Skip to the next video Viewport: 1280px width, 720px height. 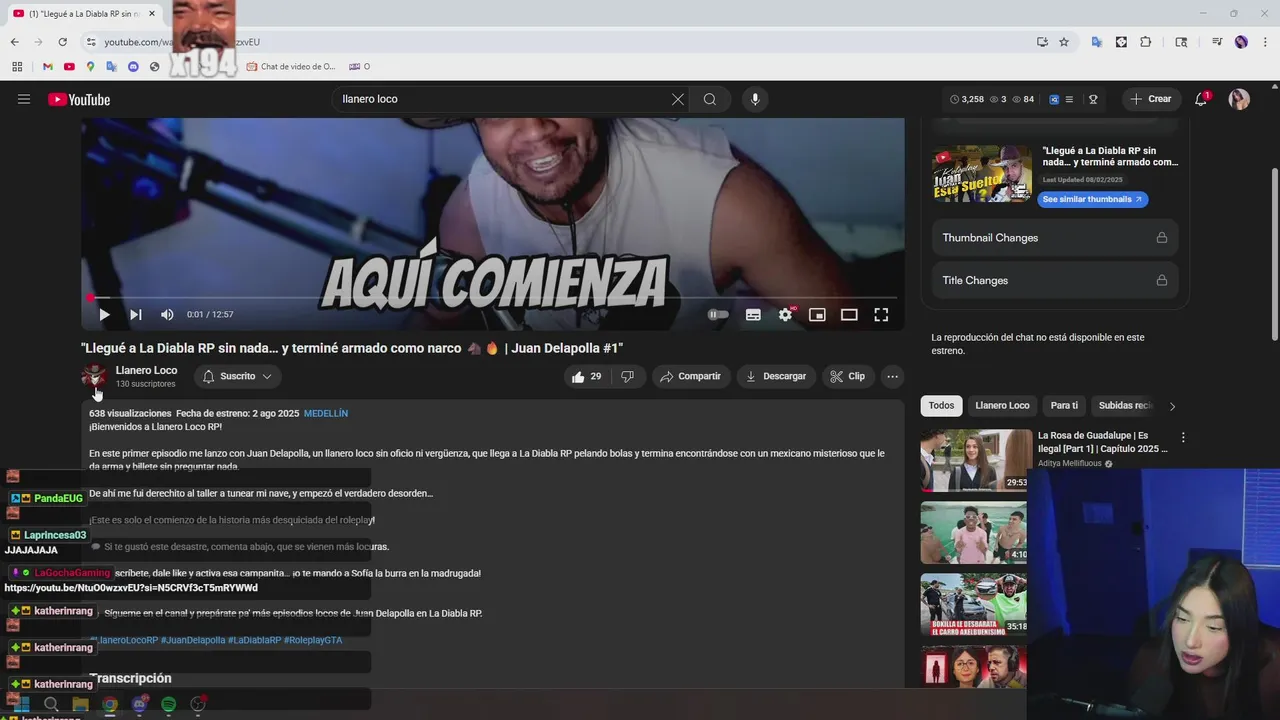coord(136,314)
